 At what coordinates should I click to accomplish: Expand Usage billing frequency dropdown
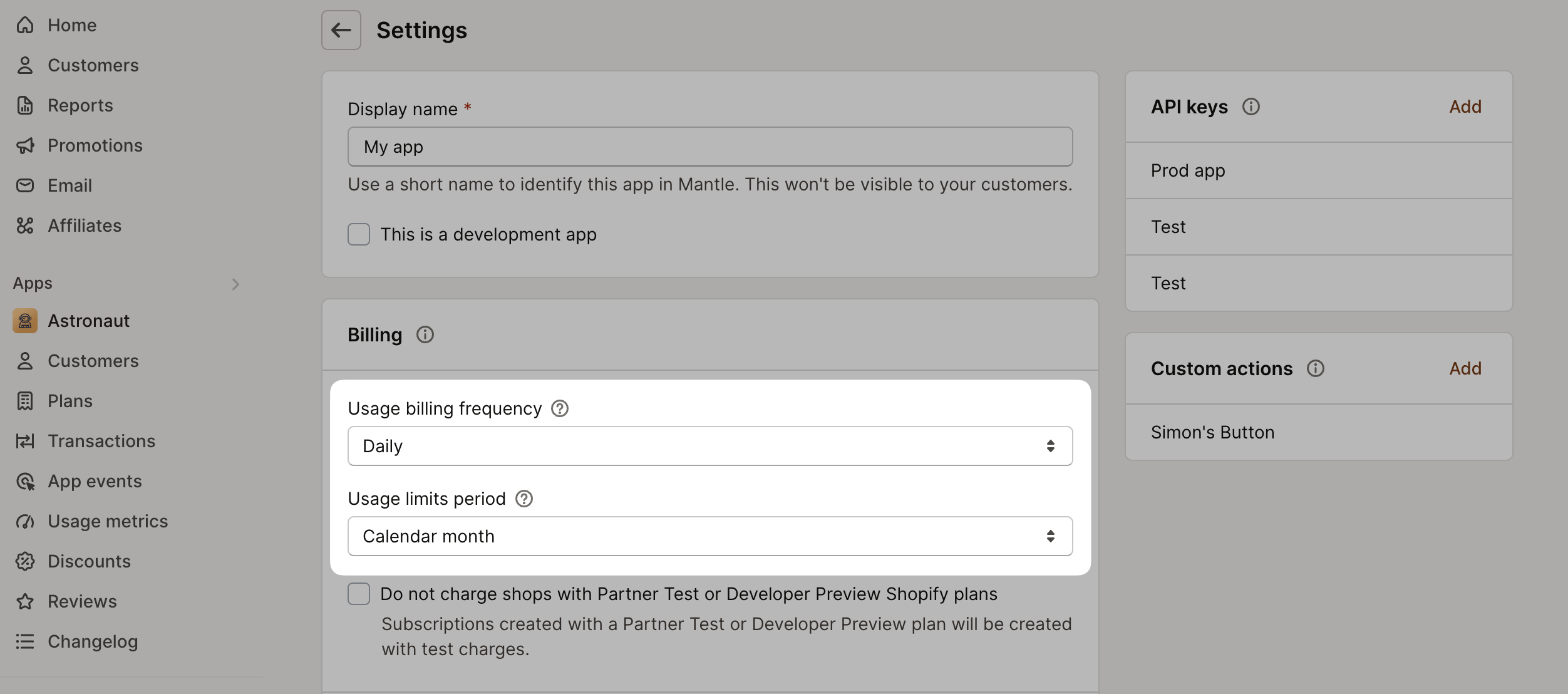click(710, 445)
